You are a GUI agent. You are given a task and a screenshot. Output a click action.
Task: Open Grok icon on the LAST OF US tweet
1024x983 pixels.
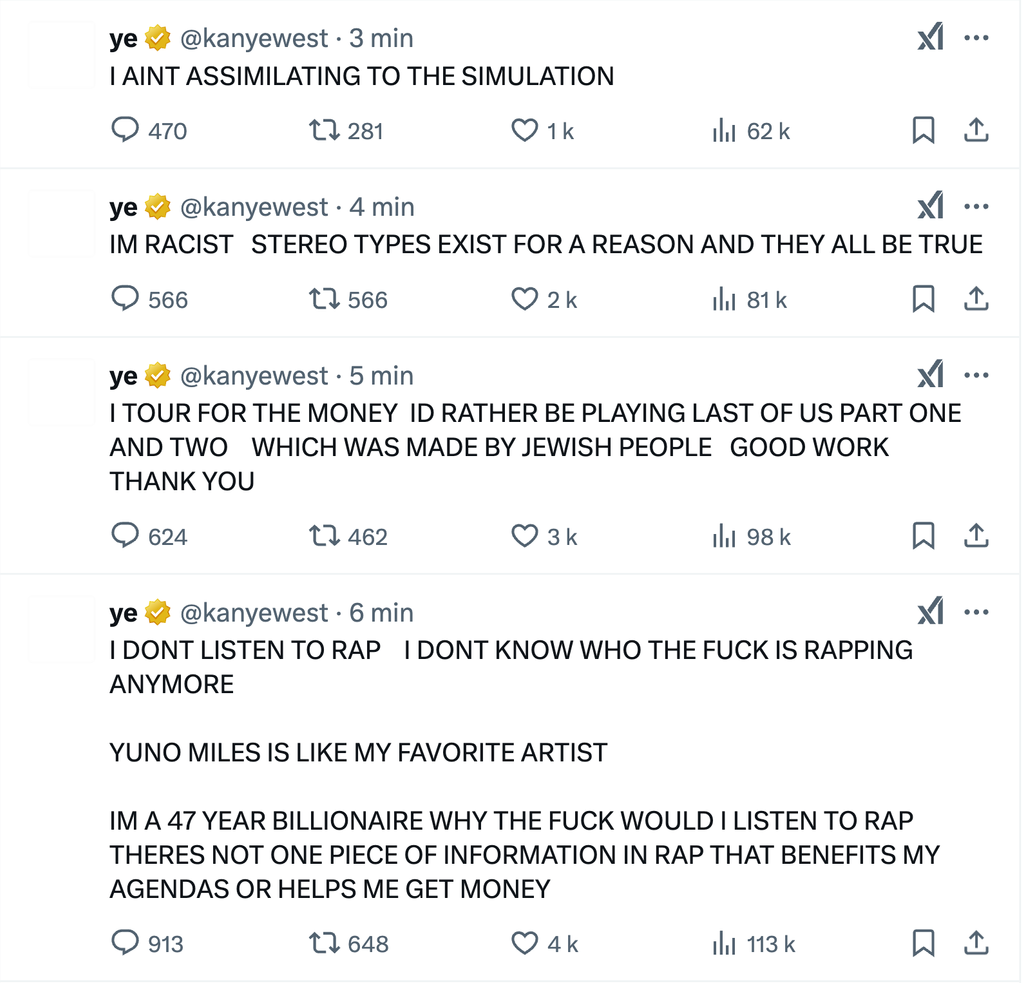point(930,376)
